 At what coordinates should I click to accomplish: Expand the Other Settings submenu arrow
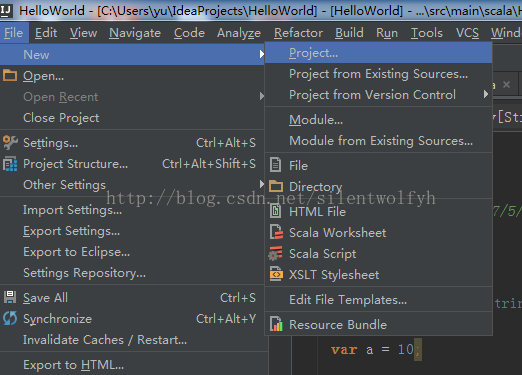click(x=261, y=184)
